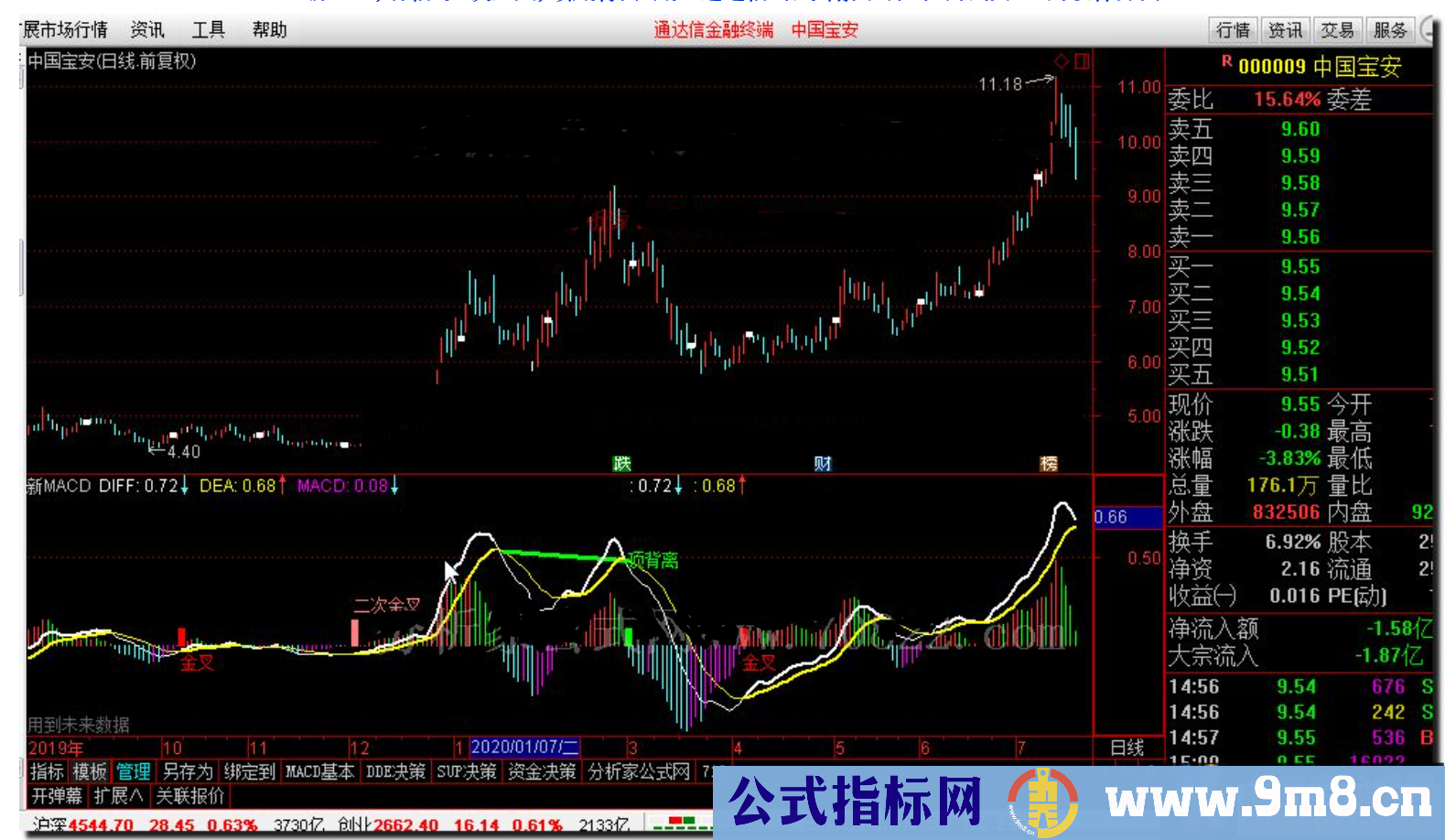
Task: Open the 分析家公式网 tab
Action: click(x=639, y=771)
